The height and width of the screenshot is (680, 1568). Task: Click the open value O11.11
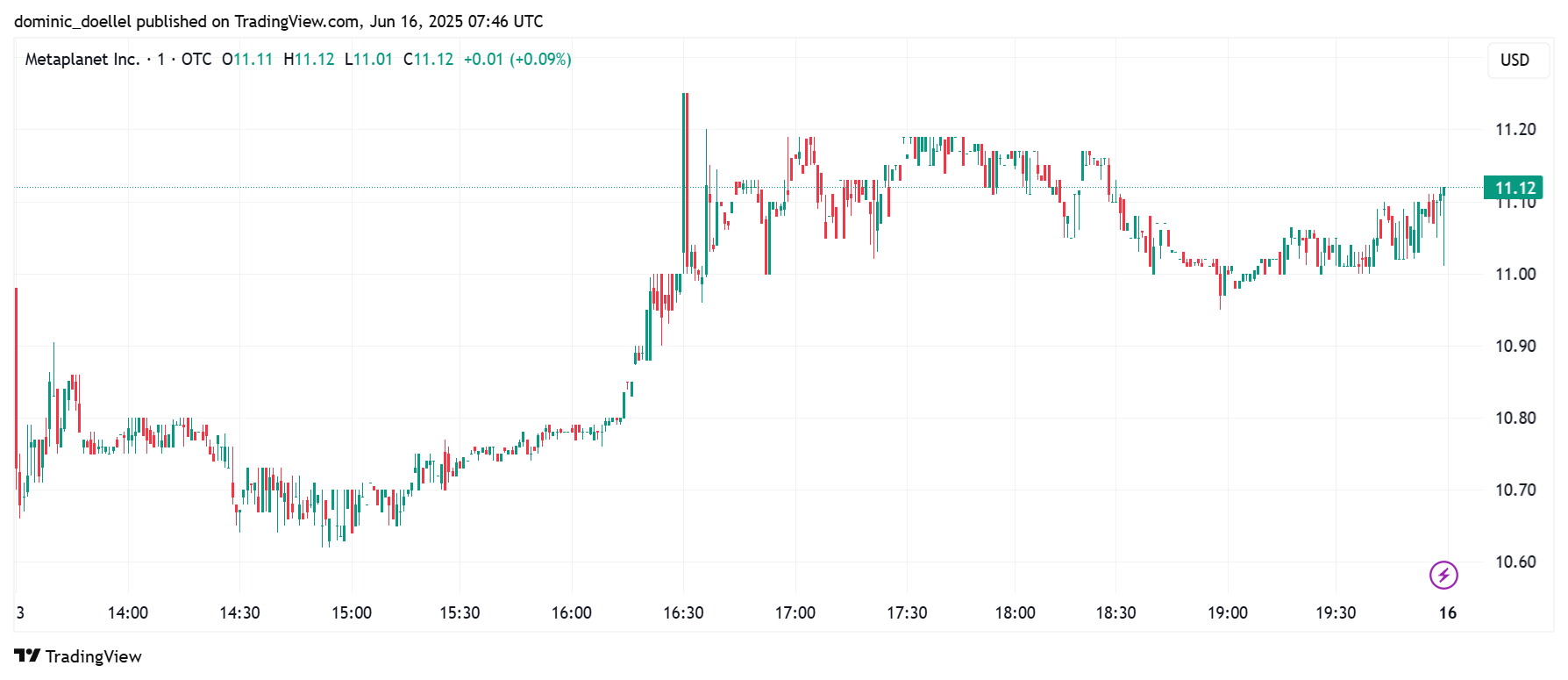(x=247, y=59)
